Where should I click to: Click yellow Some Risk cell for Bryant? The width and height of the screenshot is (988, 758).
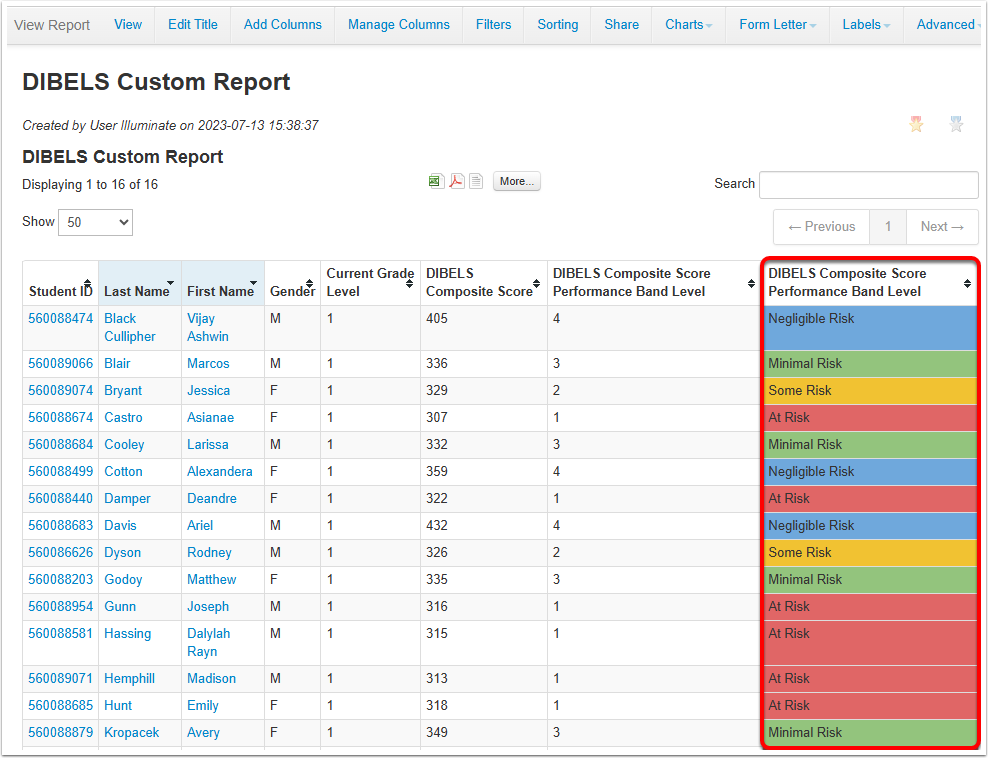(x=870, y=391)
